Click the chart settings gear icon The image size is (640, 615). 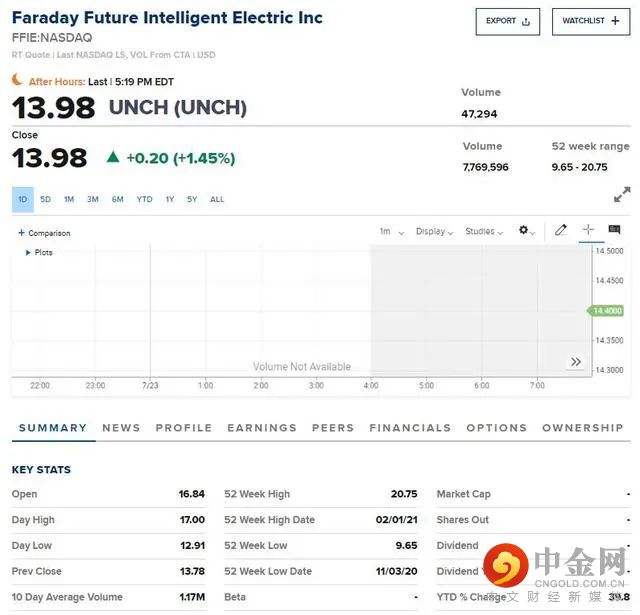tap(524, 231)
